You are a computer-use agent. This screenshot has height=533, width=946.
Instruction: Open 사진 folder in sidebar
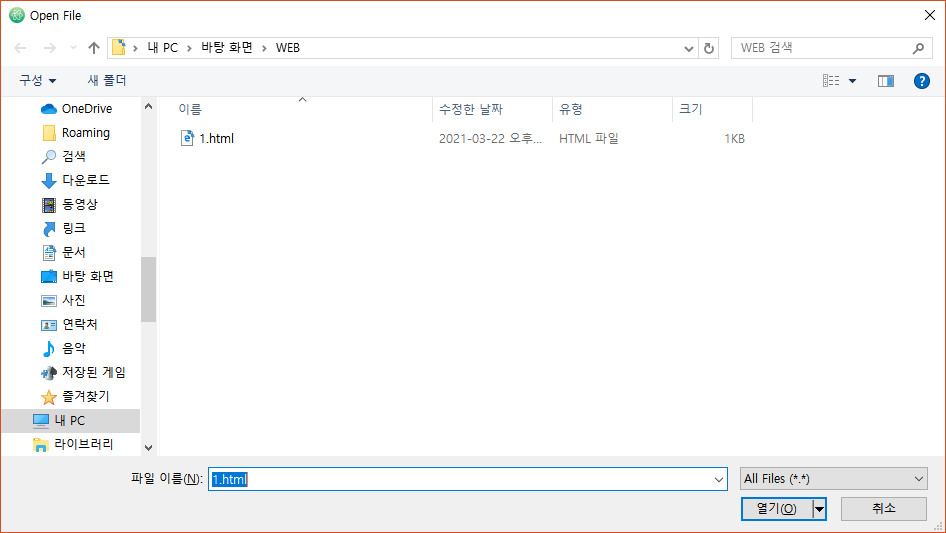[x=63, y=300]
